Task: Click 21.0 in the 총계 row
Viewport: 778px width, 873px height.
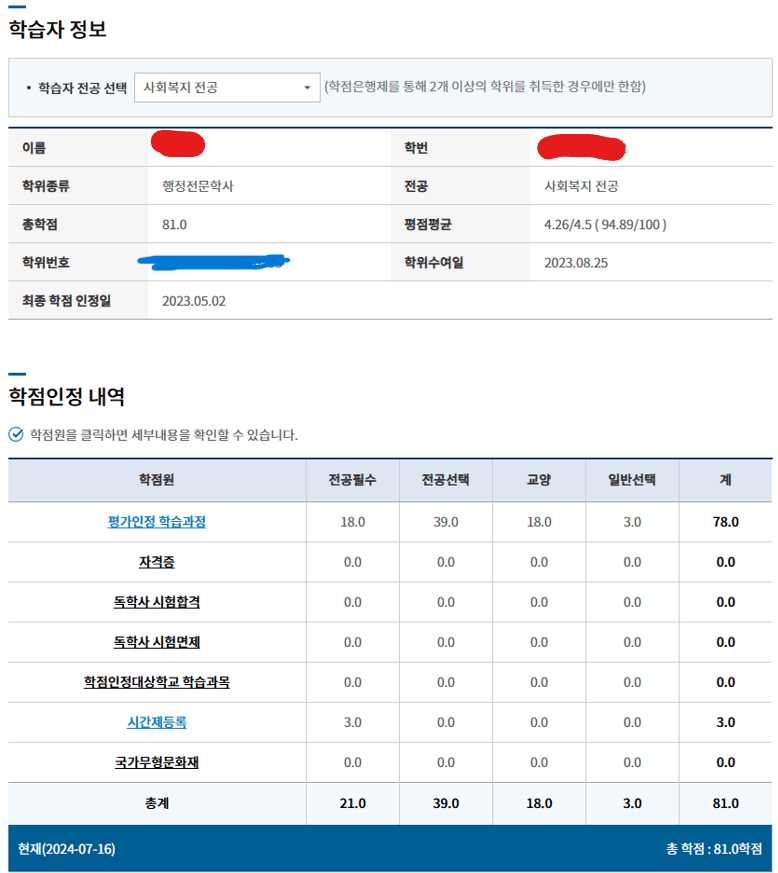Action: pyautogui.click(x=353, y=803)
